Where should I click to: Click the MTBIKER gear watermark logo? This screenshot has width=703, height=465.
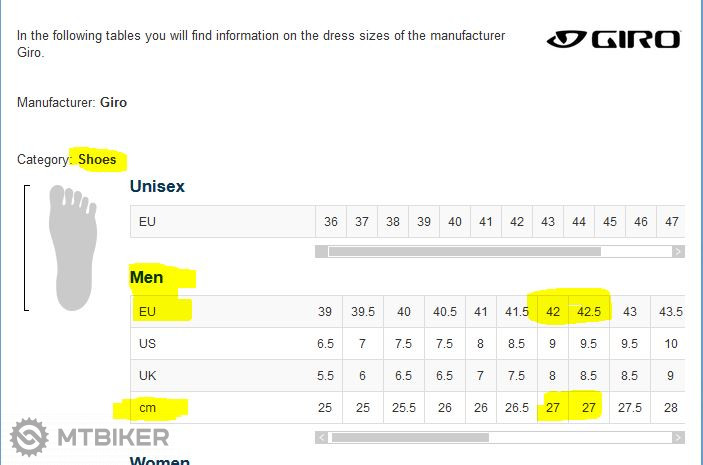[30, 437]
